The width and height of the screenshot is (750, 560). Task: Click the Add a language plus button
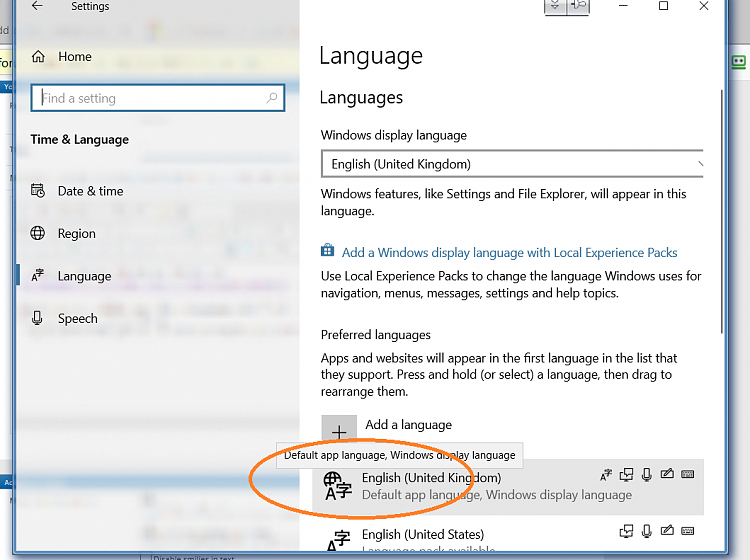pyautogui.click(x=339, y=431)
